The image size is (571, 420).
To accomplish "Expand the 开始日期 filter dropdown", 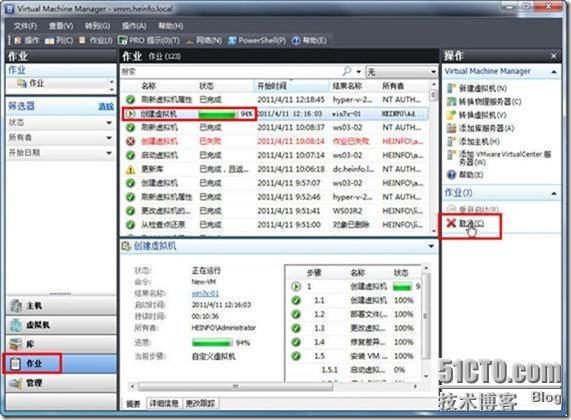I will click(109, 153).
